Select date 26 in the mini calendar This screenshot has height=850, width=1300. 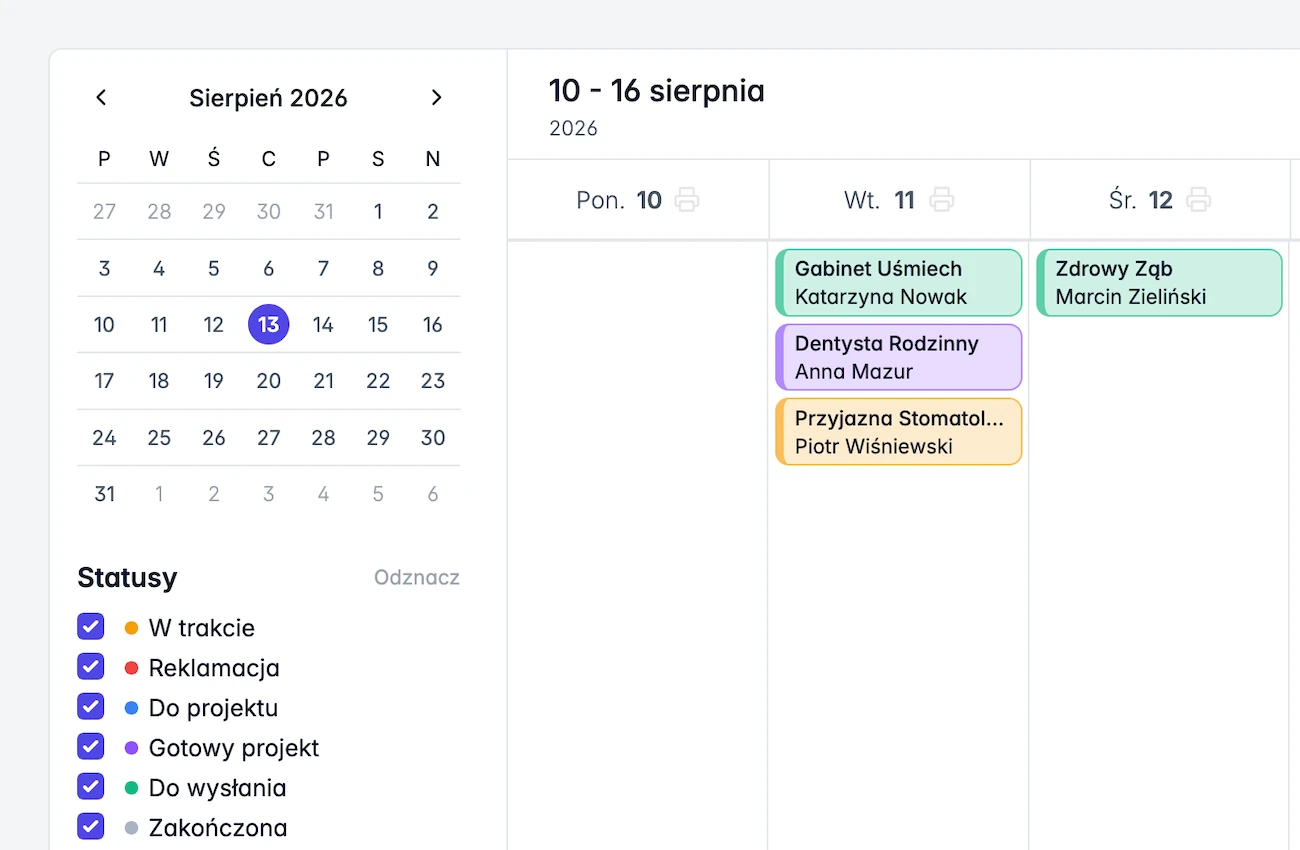(214, 438)
